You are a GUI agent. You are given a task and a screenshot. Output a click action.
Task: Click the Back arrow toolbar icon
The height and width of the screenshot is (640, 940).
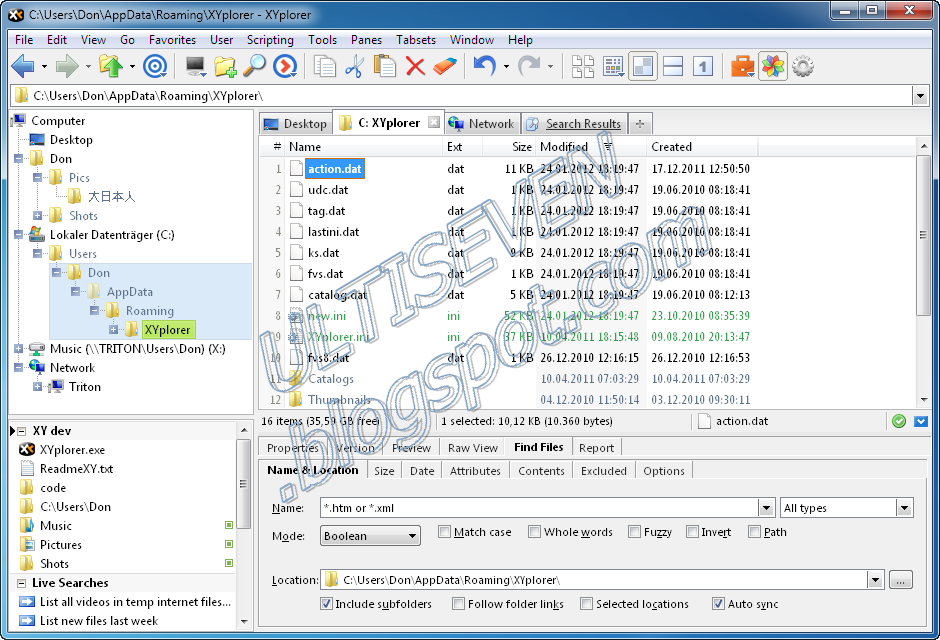23,66
